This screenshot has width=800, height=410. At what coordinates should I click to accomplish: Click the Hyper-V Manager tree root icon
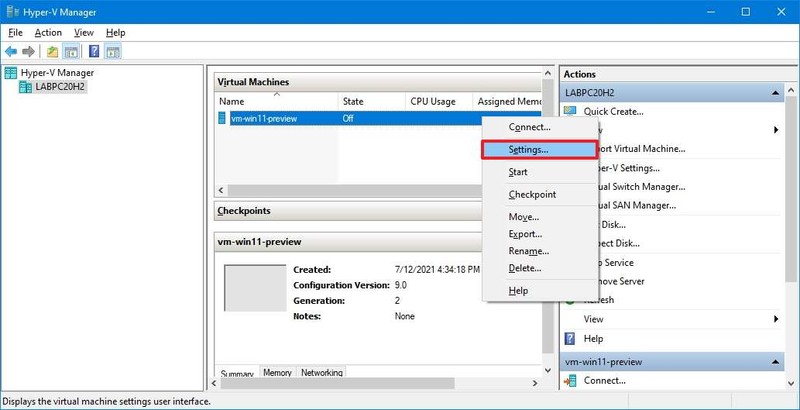coord(11,73)
